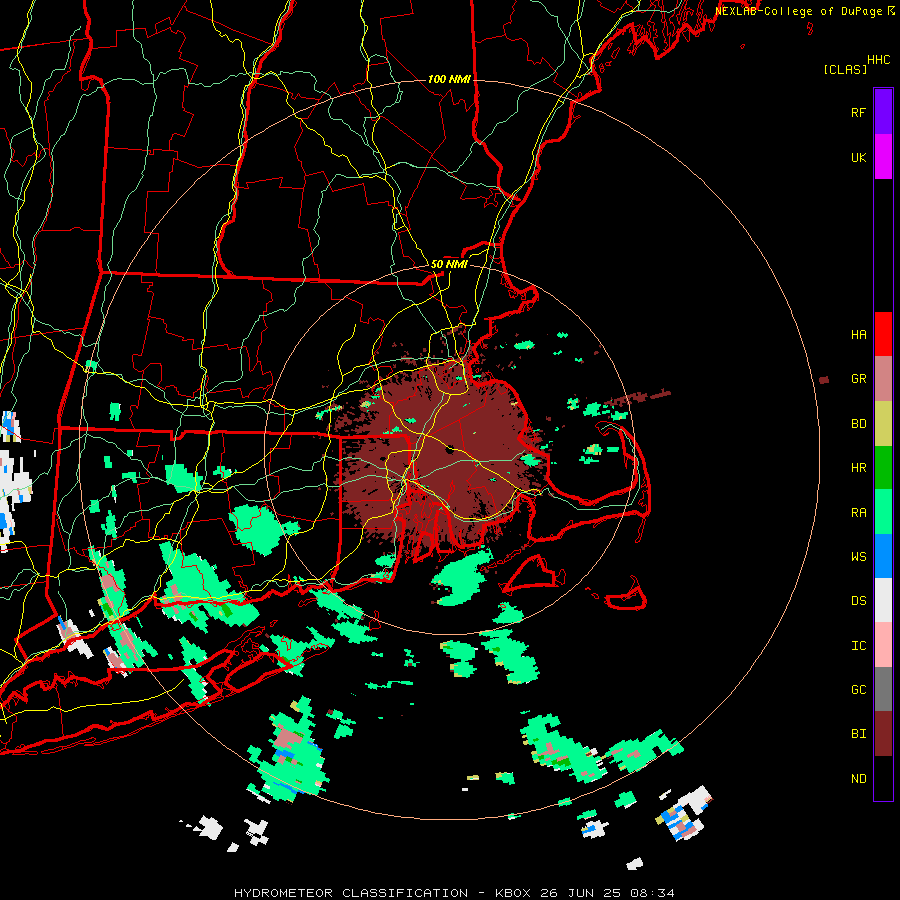This screenshot has height=900, width=900.
Task: Click the IC legend label
Action: pyautogui.click(x=858, y=646)
